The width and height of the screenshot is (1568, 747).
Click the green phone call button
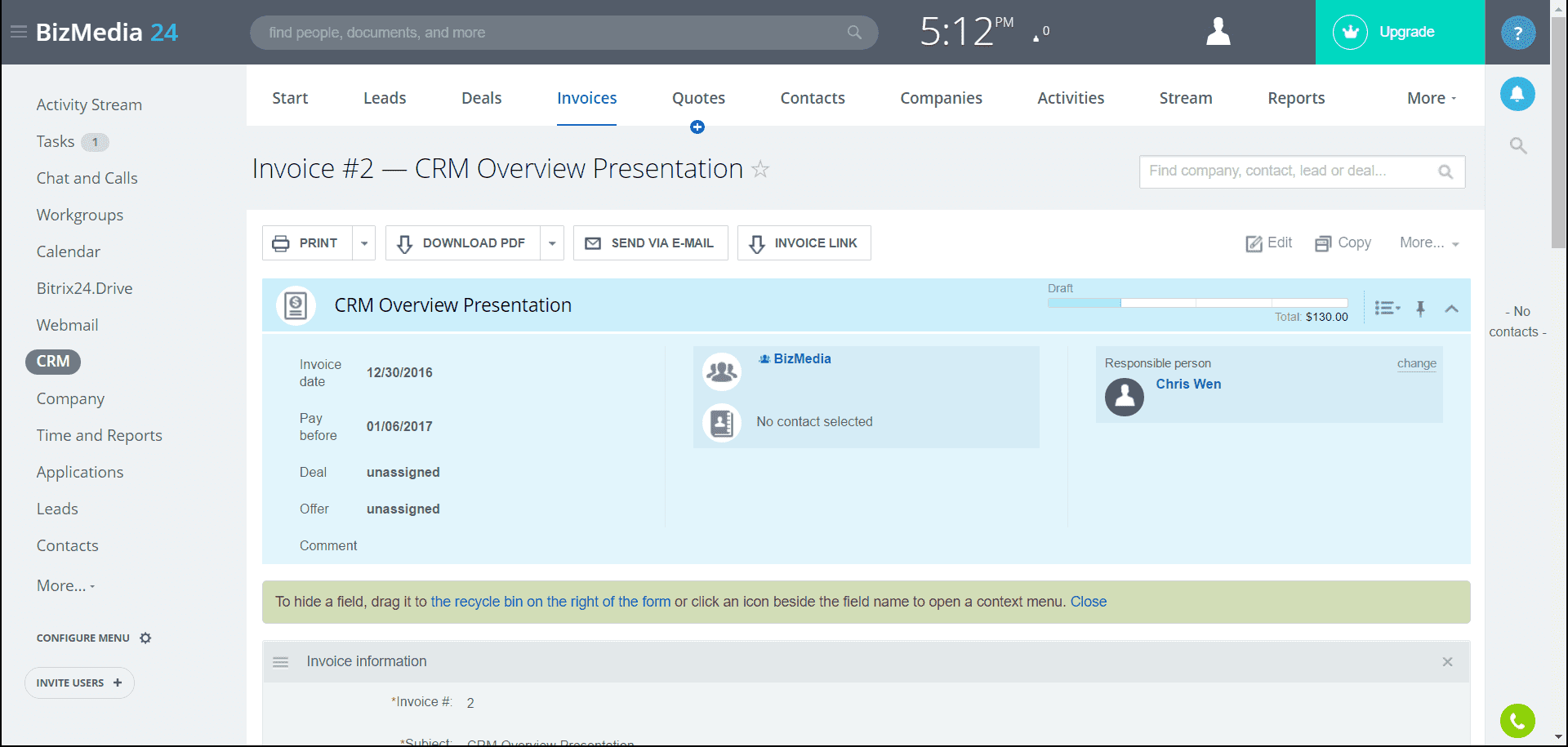tap(1517, 720)
